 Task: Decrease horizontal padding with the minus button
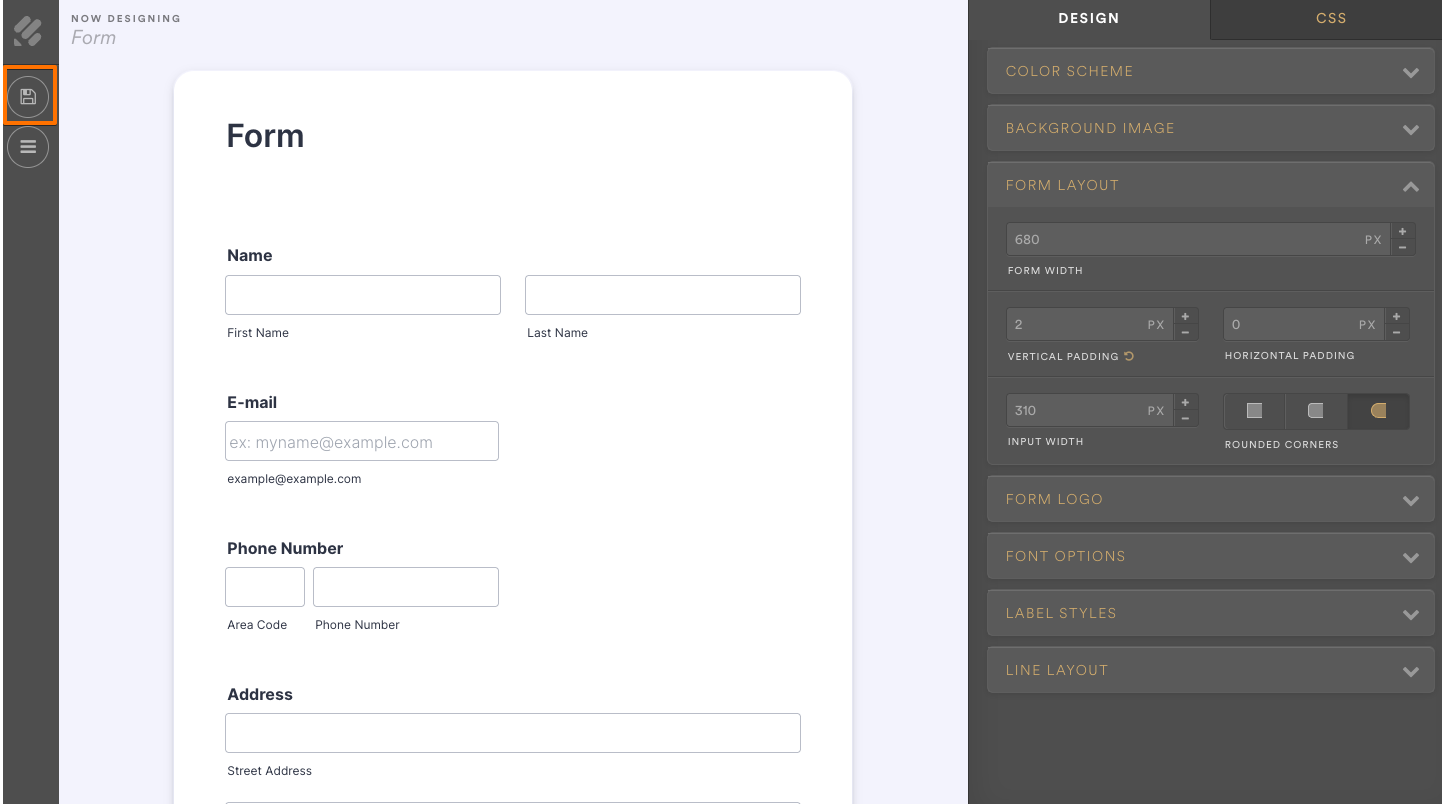[1397, 332]
